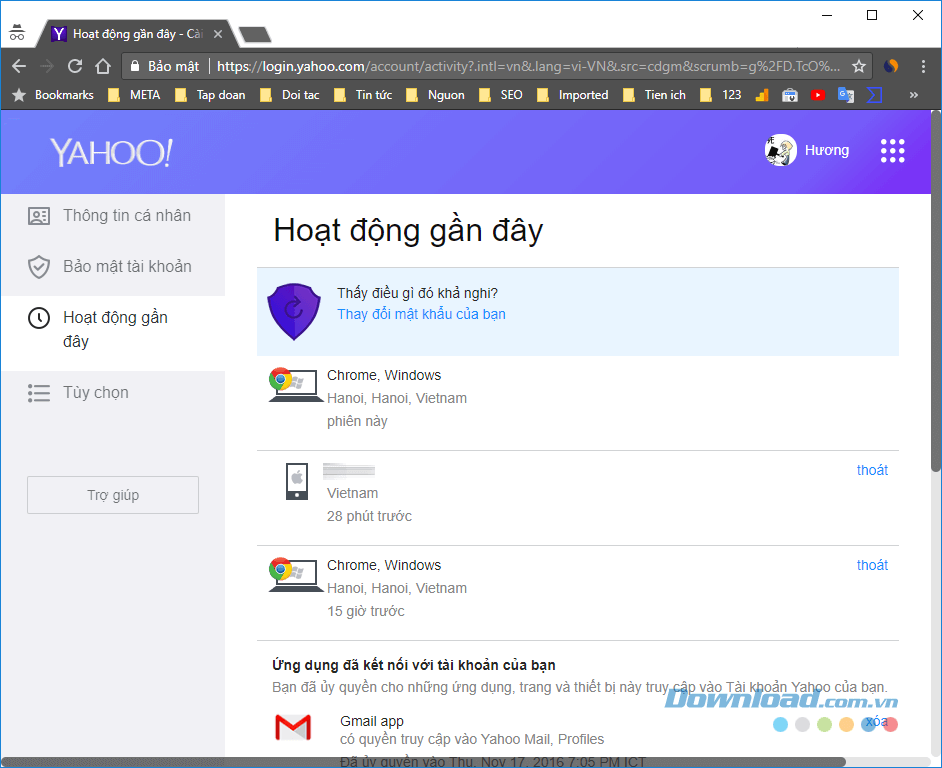Viewport: 942px width, 768px height.
Task: Open the YouTube bookmark icon
Action: pyautogui.click(x=818, y=94)
